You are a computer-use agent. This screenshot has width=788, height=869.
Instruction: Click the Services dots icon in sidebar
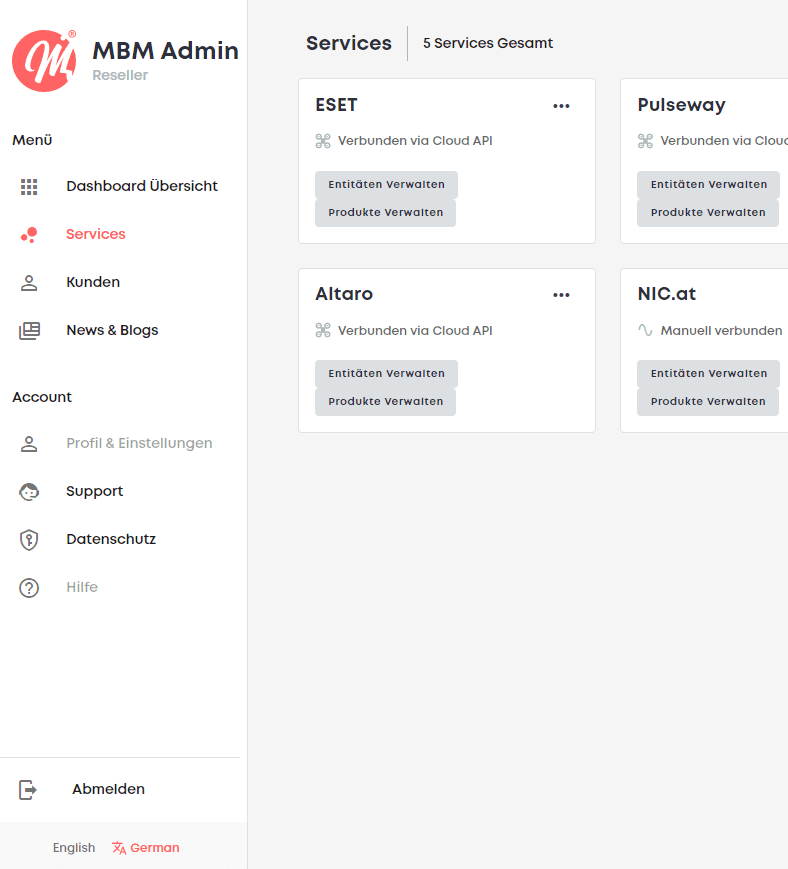29,235
